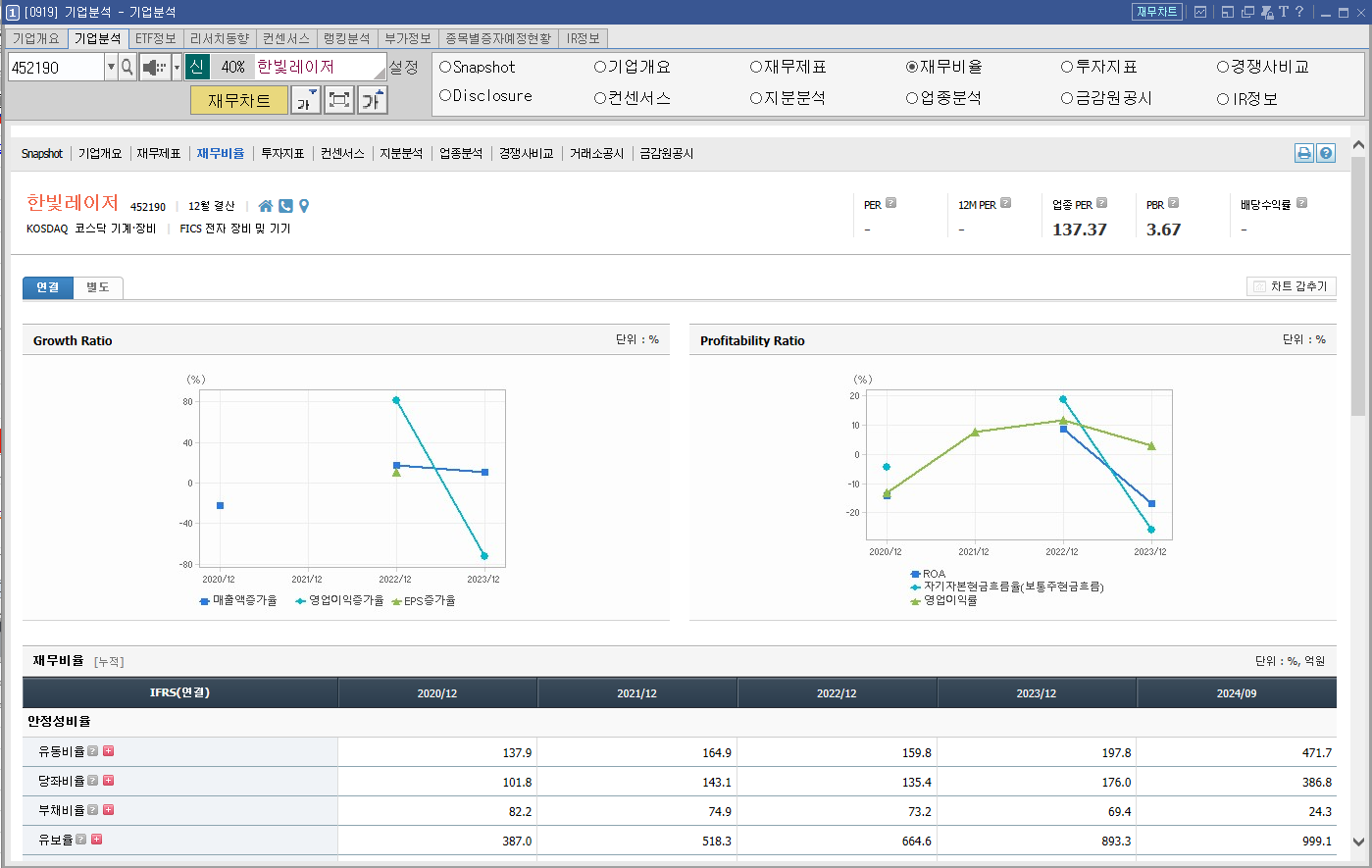Expand corner triangle of 한빛레이저 name box
The width and height of the screenshot is (1372, 868).
coord(380,73)
